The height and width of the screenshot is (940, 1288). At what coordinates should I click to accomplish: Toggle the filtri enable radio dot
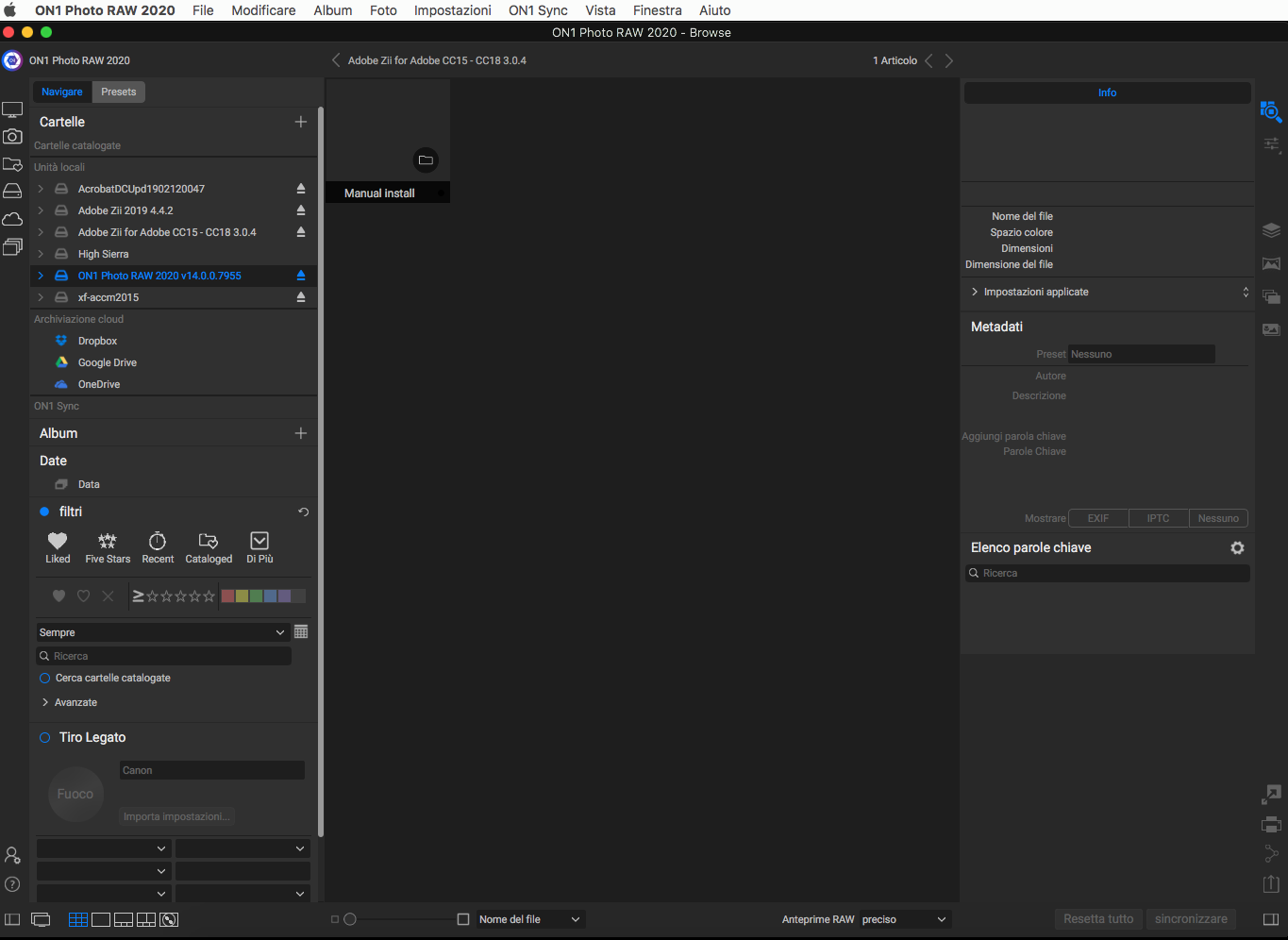tap(44, 512)
